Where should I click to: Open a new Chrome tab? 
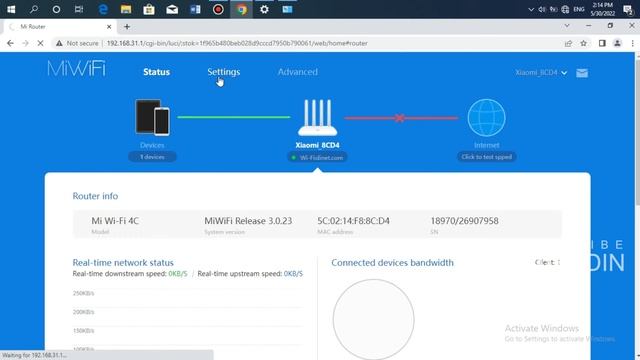[127, 27]
